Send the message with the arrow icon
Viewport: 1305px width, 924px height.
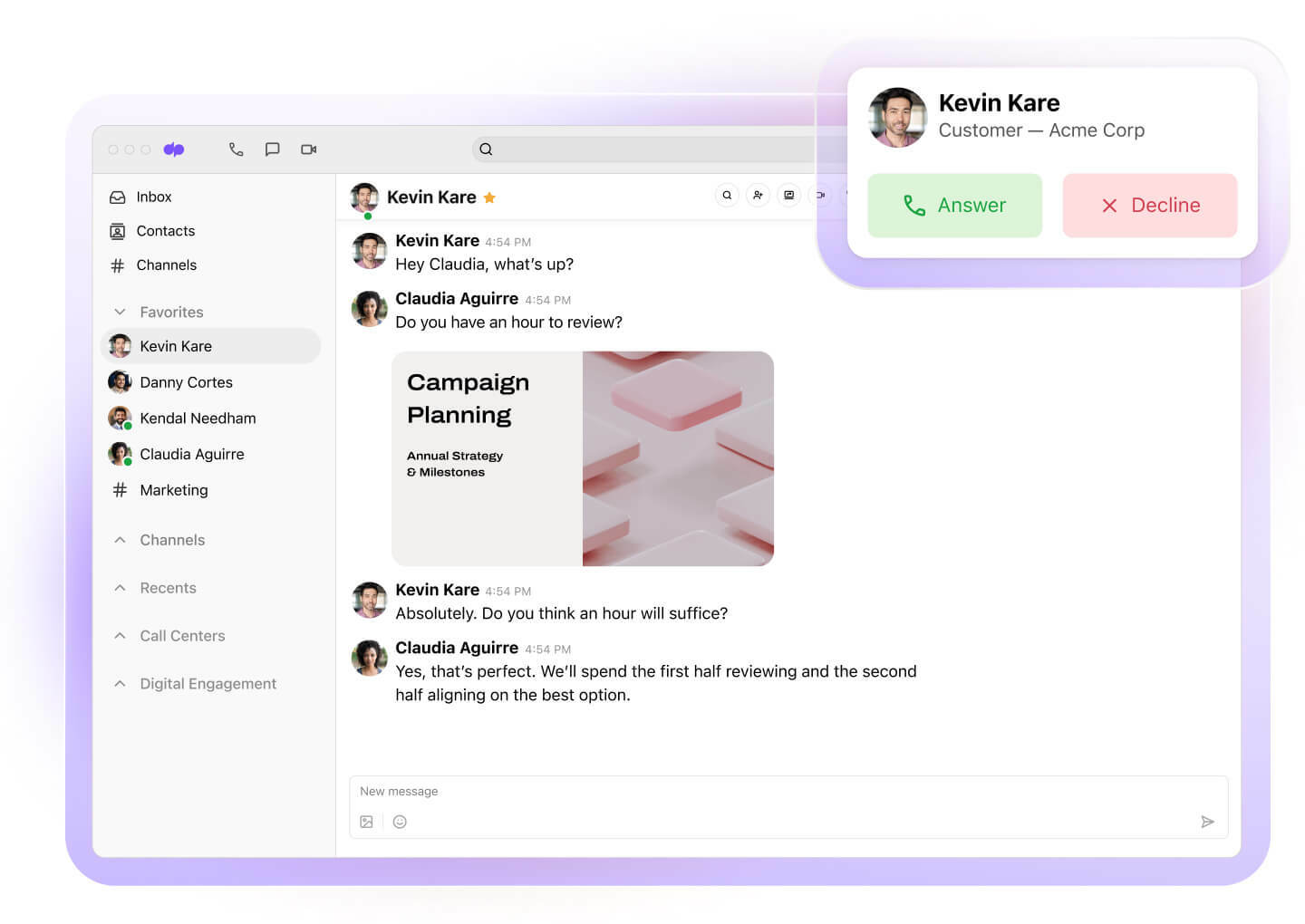tap(1207, 822)
